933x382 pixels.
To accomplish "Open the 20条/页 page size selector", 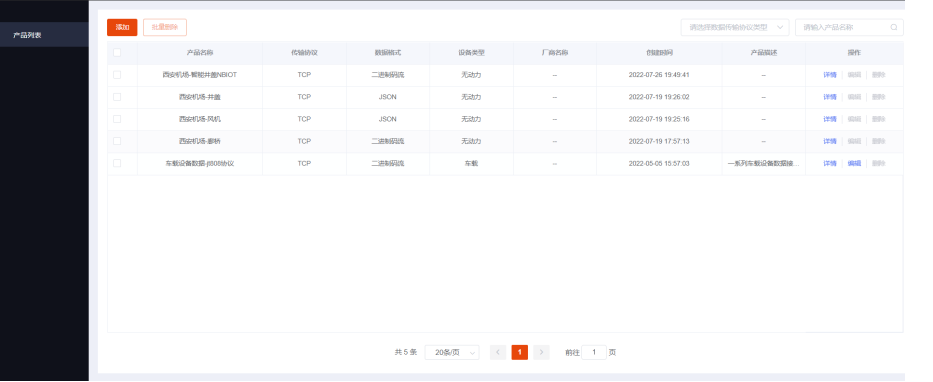I will [452, 352].
